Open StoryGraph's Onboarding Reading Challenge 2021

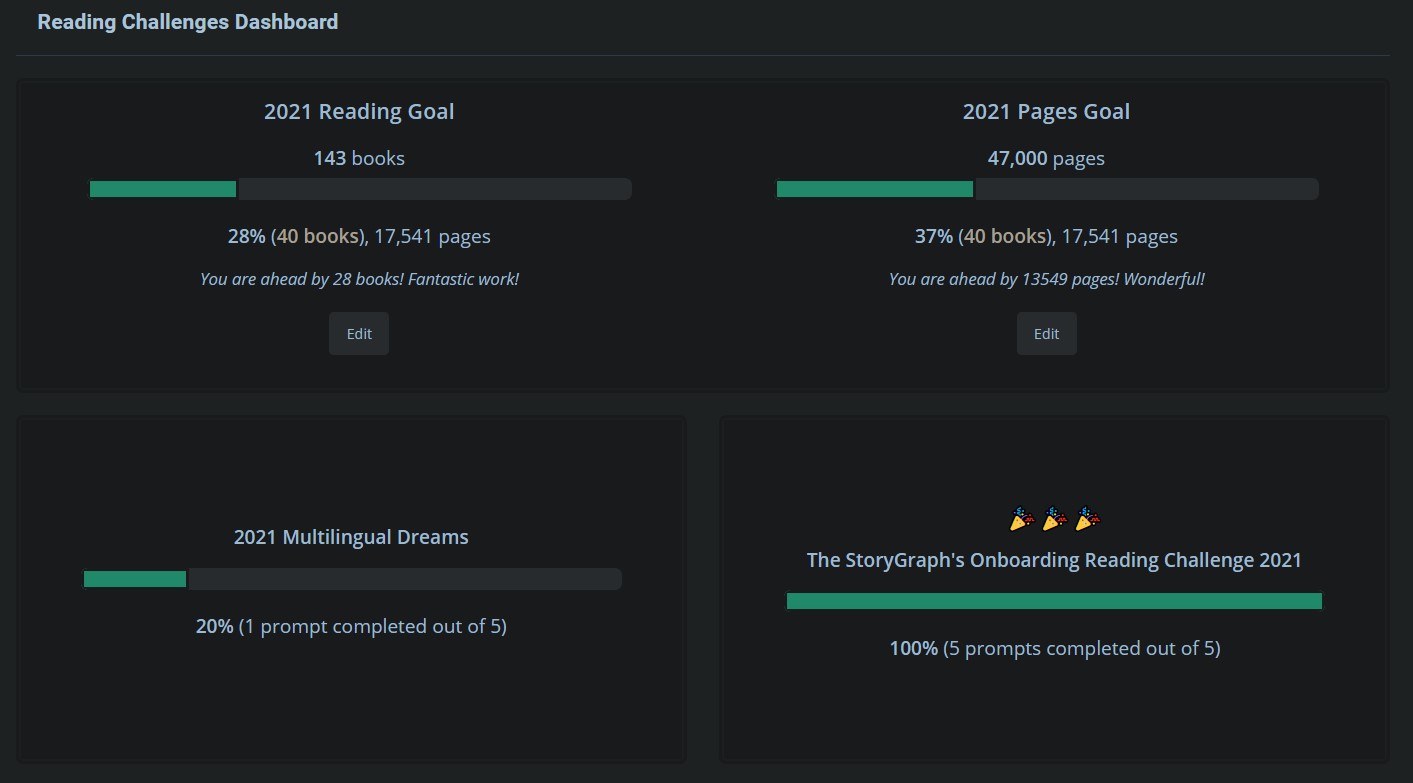click(x=1054, y=560)
